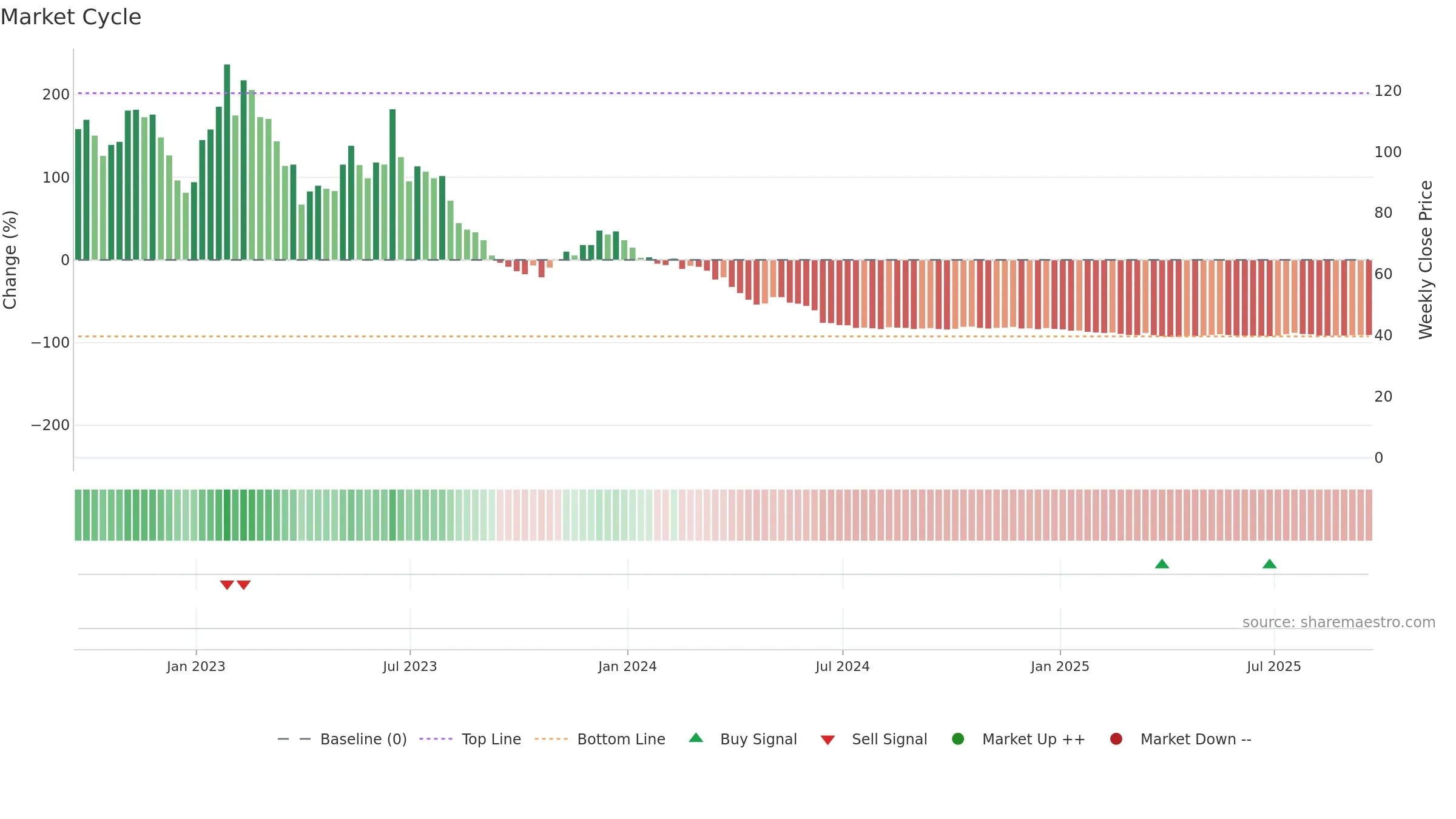Click the Jan 2025 axis label

point(1060,667)
